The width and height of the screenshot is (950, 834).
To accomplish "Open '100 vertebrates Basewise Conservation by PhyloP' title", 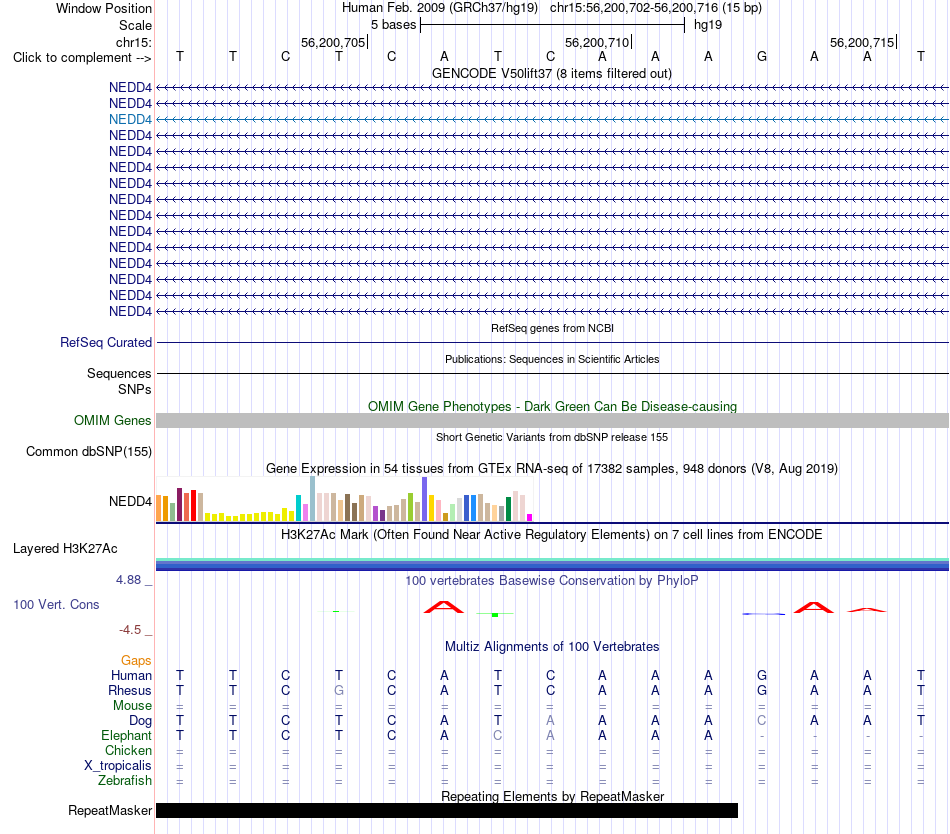I will [552, 580].
